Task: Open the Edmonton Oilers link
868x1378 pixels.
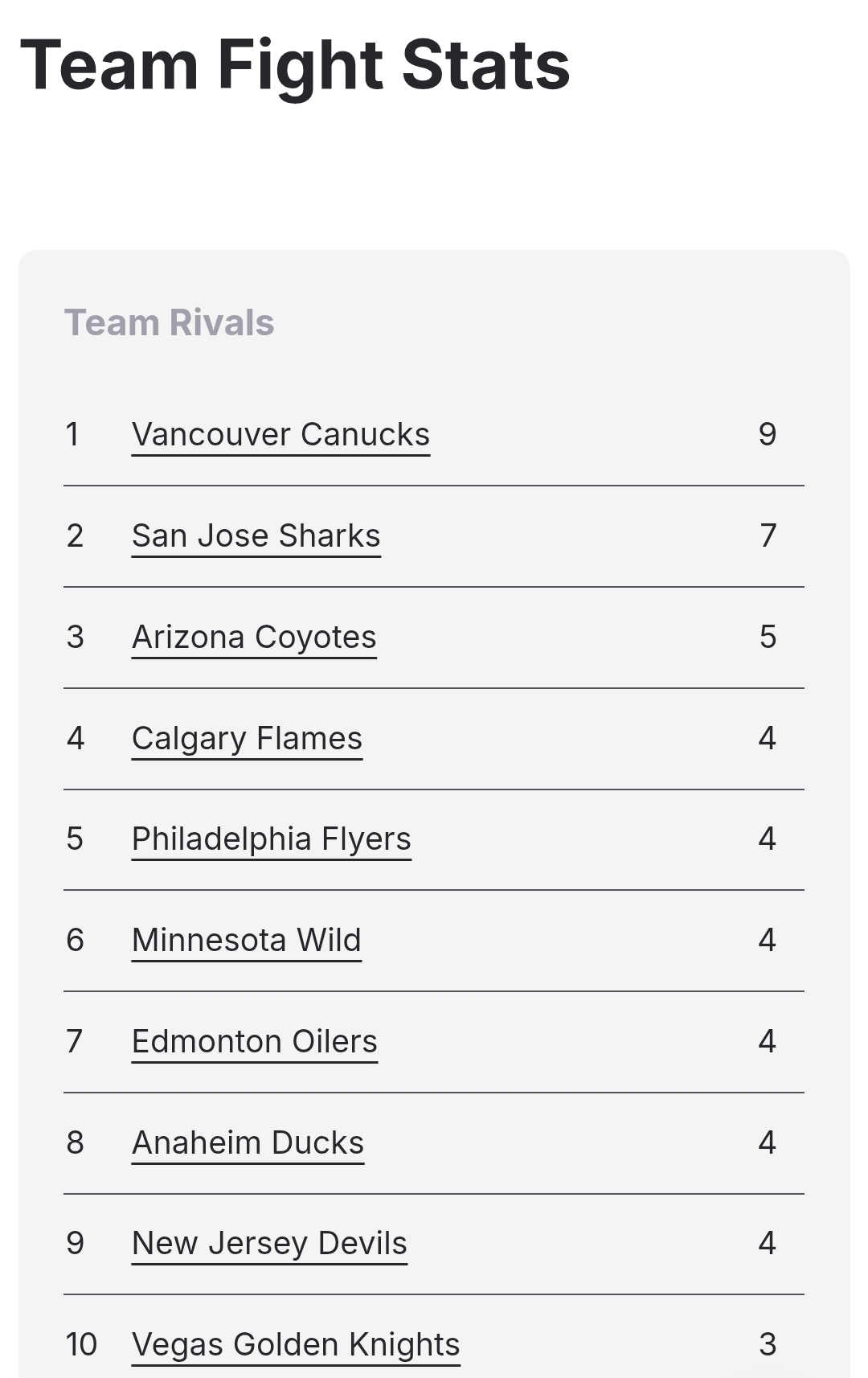Action: [254, 1042]
